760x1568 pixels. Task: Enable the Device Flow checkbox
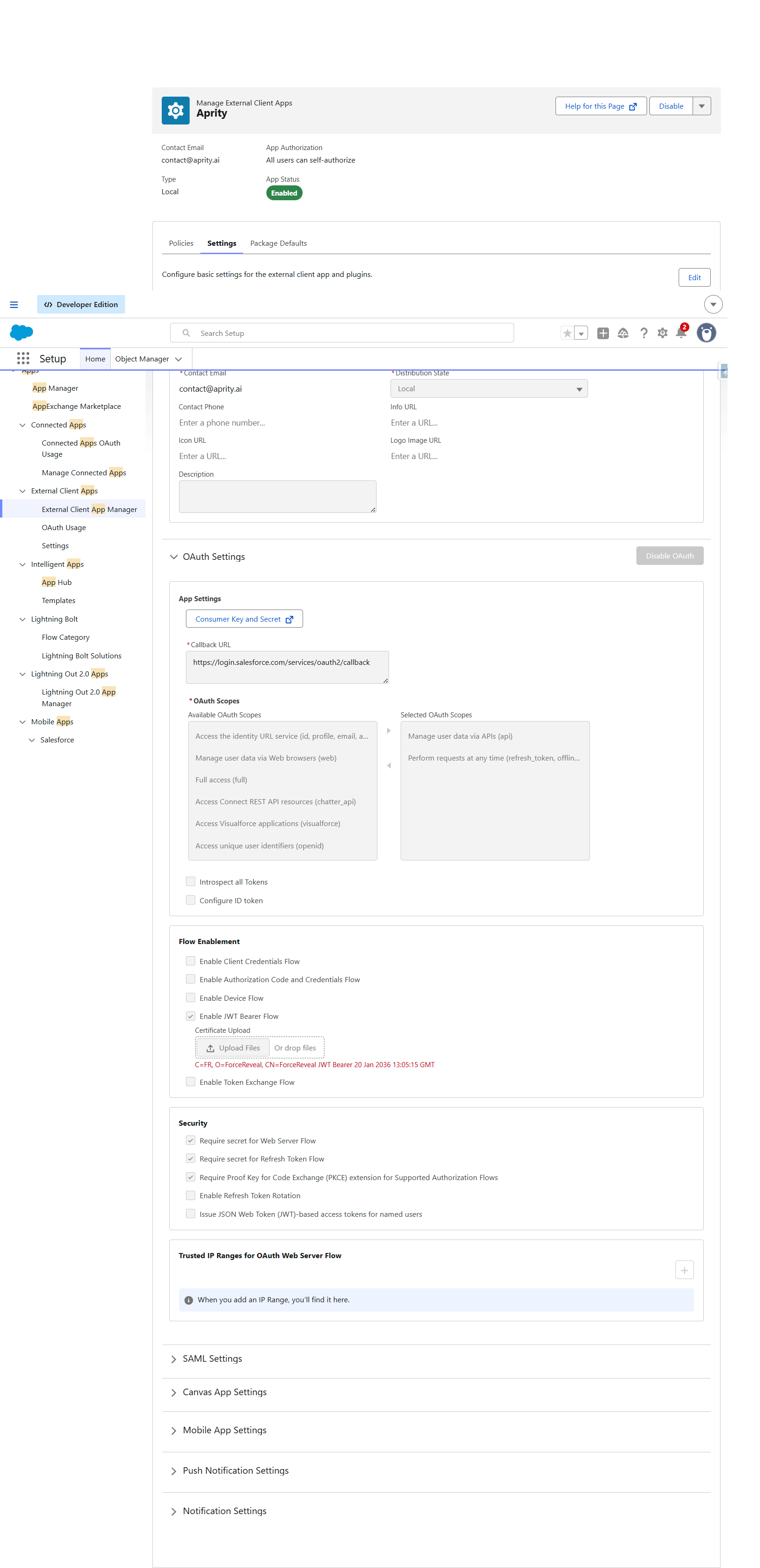tap(191, 997)
